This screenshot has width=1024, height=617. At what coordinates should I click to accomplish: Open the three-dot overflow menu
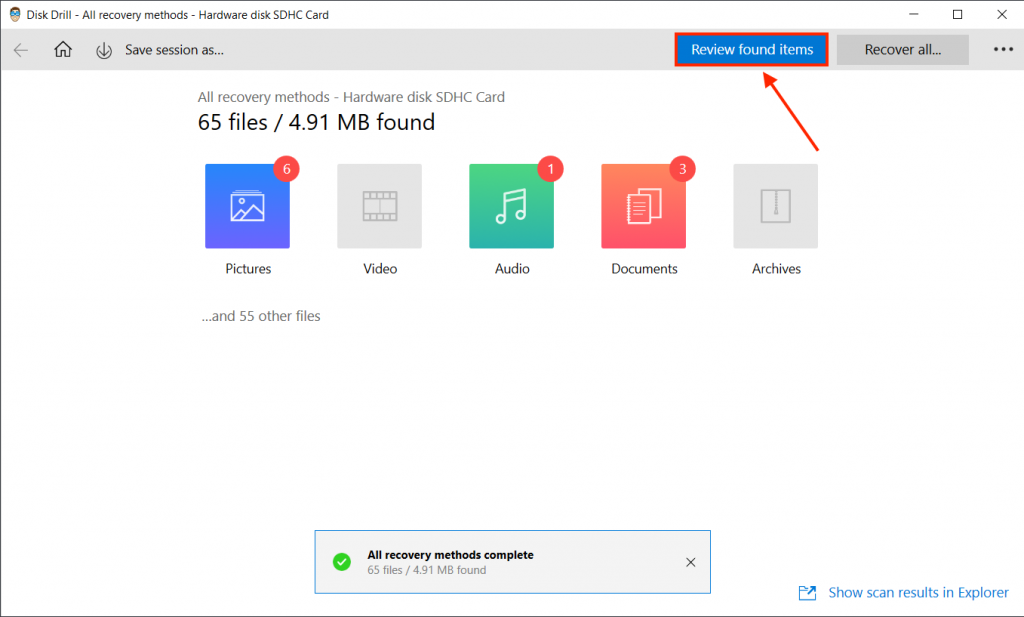1003,49
